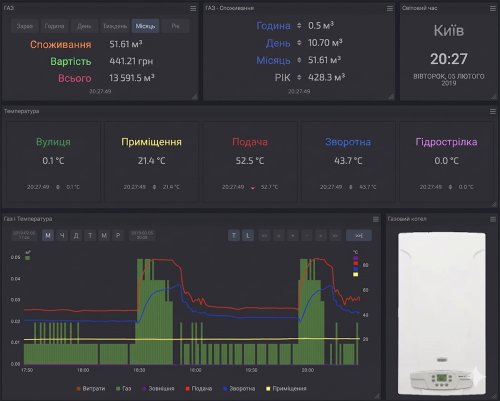Click the Вулиця temperature tile
The image size is (500, 401).
coord(53,162)
